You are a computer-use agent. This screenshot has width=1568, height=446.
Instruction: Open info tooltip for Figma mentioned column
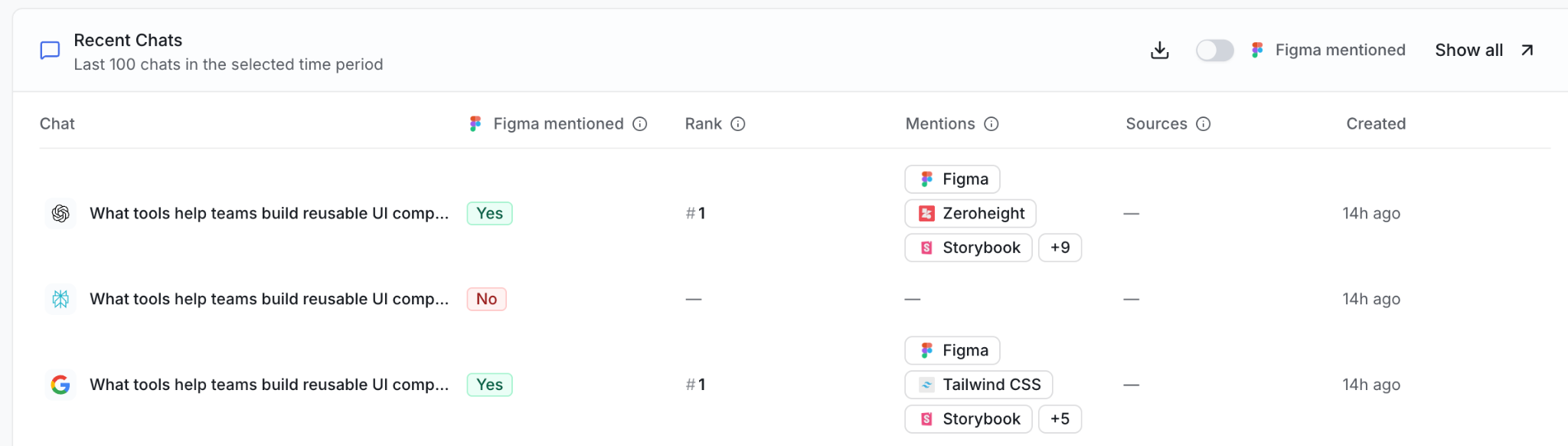click(x=640, y=124)
